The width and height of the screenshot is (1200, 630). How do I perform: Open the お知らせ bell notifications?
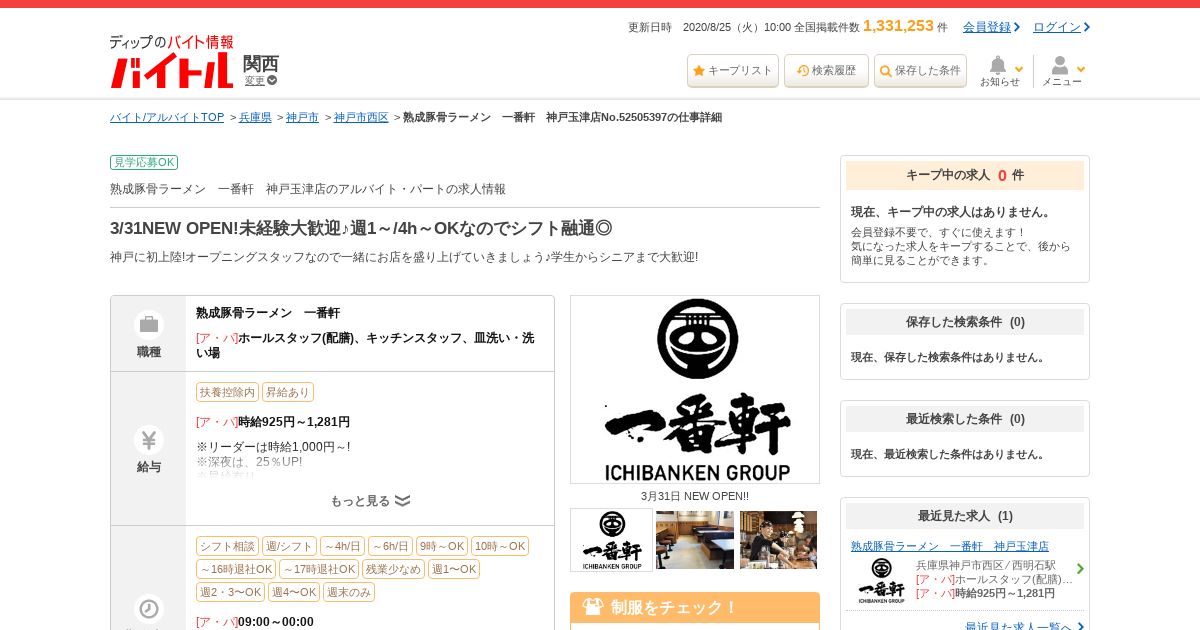coord(1001,71)
